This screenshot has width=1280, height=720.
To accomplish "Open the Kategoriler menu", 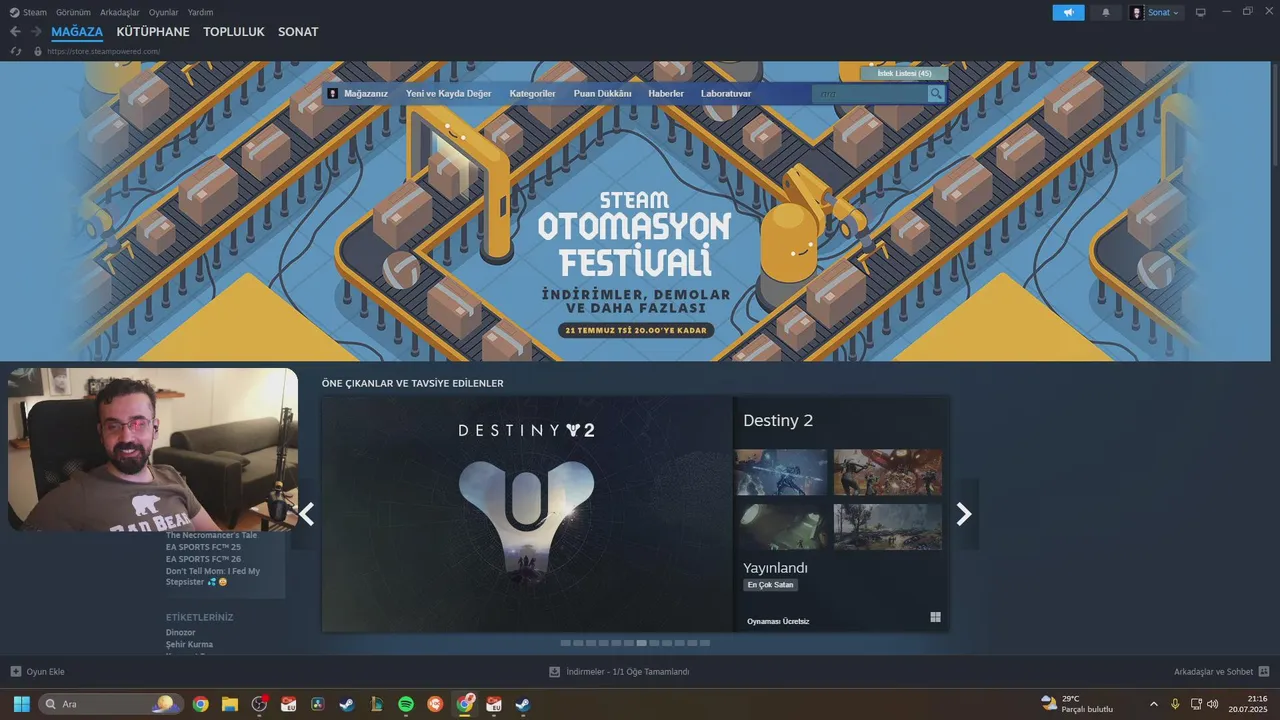I will (x=532, y=94).
